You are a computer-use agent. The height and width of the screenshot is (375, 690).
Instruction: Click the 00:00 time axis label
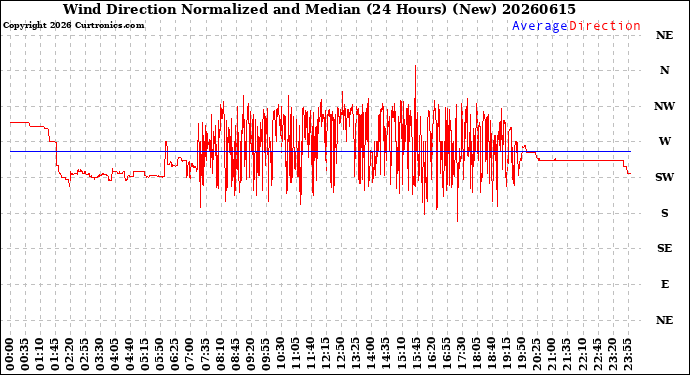click(10, 355)
